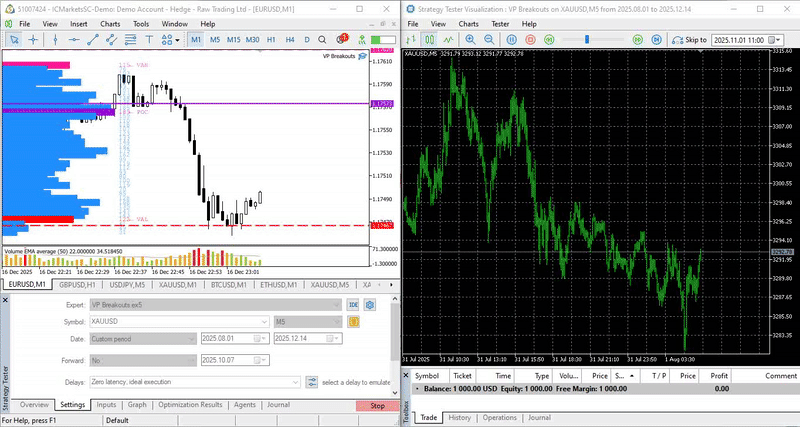Close the Strategy Tester panel
Viewport: 800px width, 427px height.
coord(6,300)
